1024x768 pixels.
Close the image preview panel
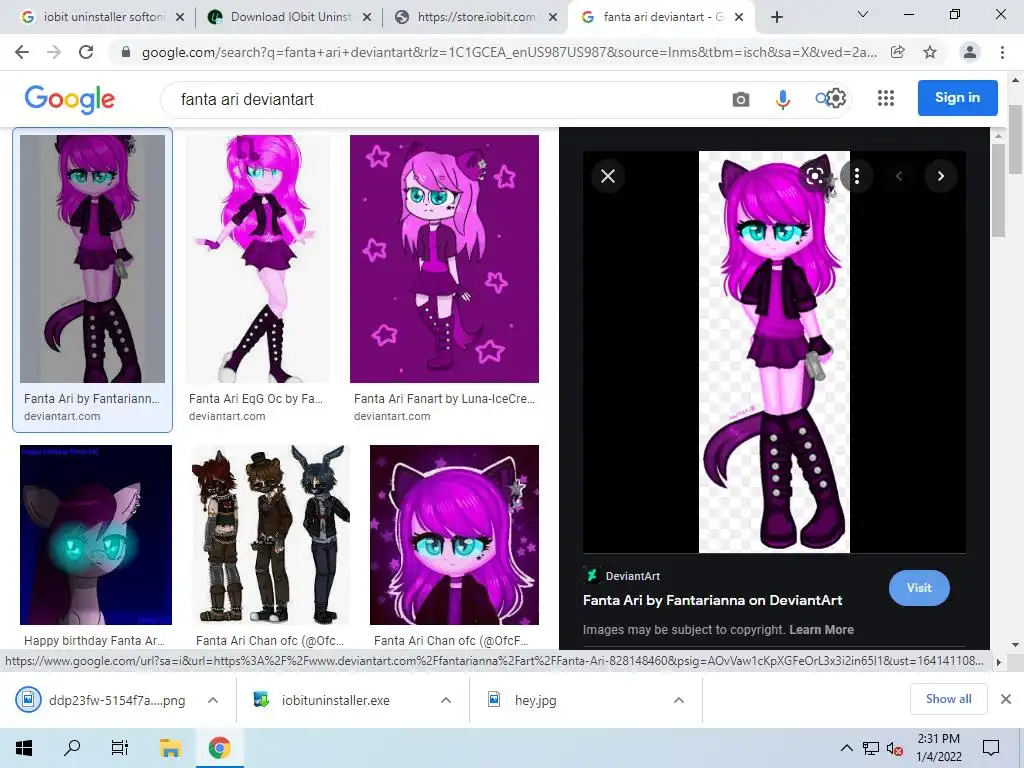[608, 176]
